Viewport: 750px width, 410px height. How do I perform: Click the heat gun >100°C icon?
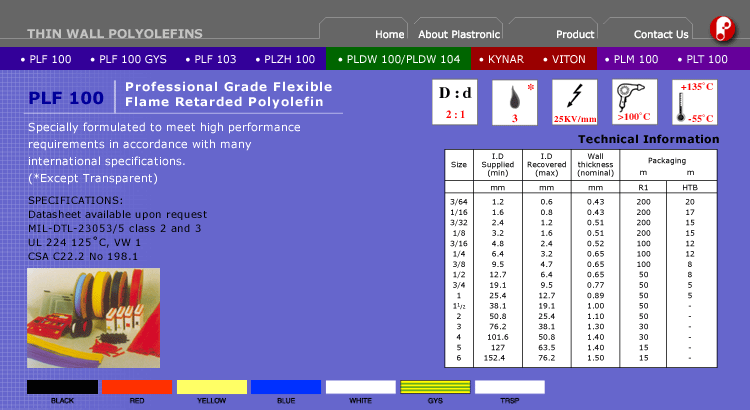[x=635, y=103]
